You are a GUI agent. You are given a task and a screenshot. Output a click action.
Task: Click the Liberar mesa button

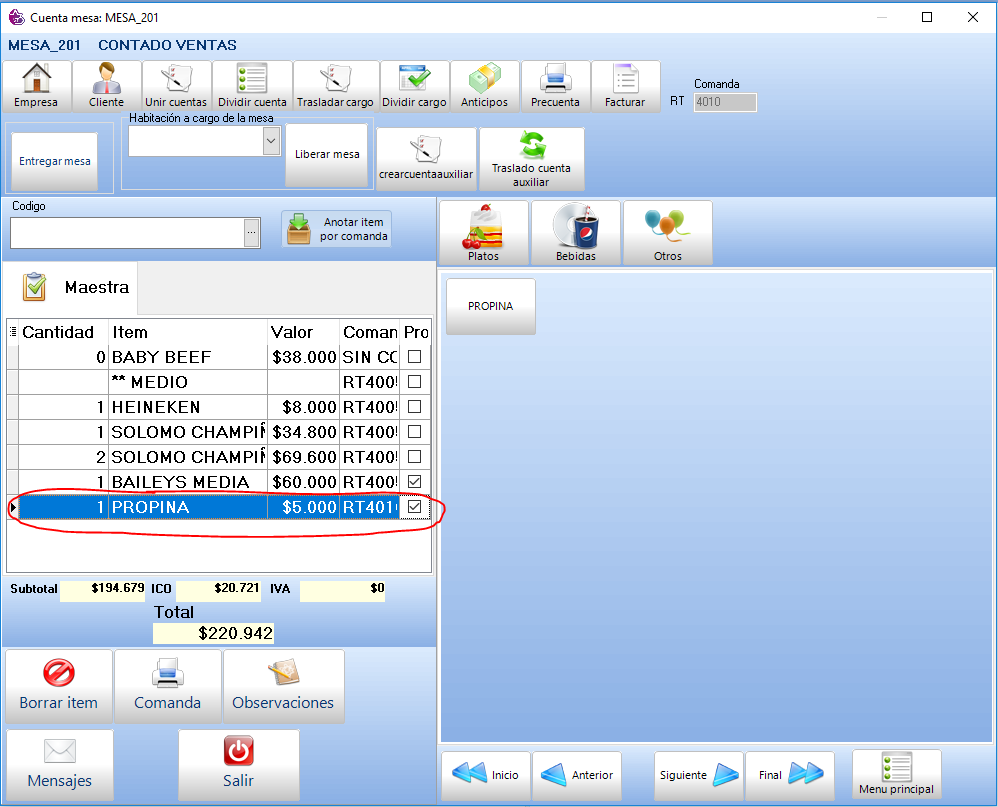click(327, 155)
